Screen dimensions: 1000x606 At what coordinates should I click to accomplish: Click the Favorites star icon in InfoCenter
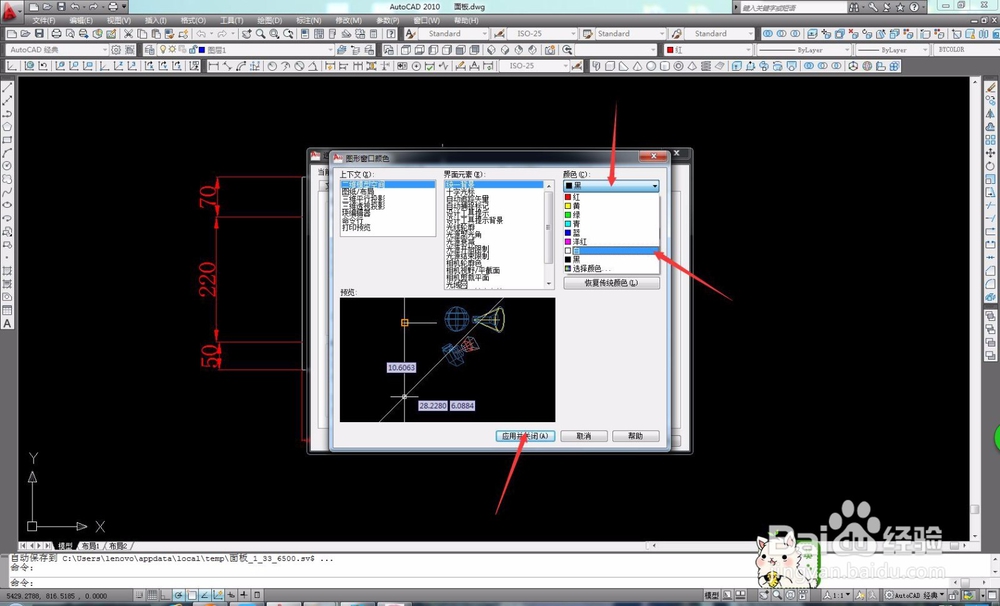pos(900,7)
